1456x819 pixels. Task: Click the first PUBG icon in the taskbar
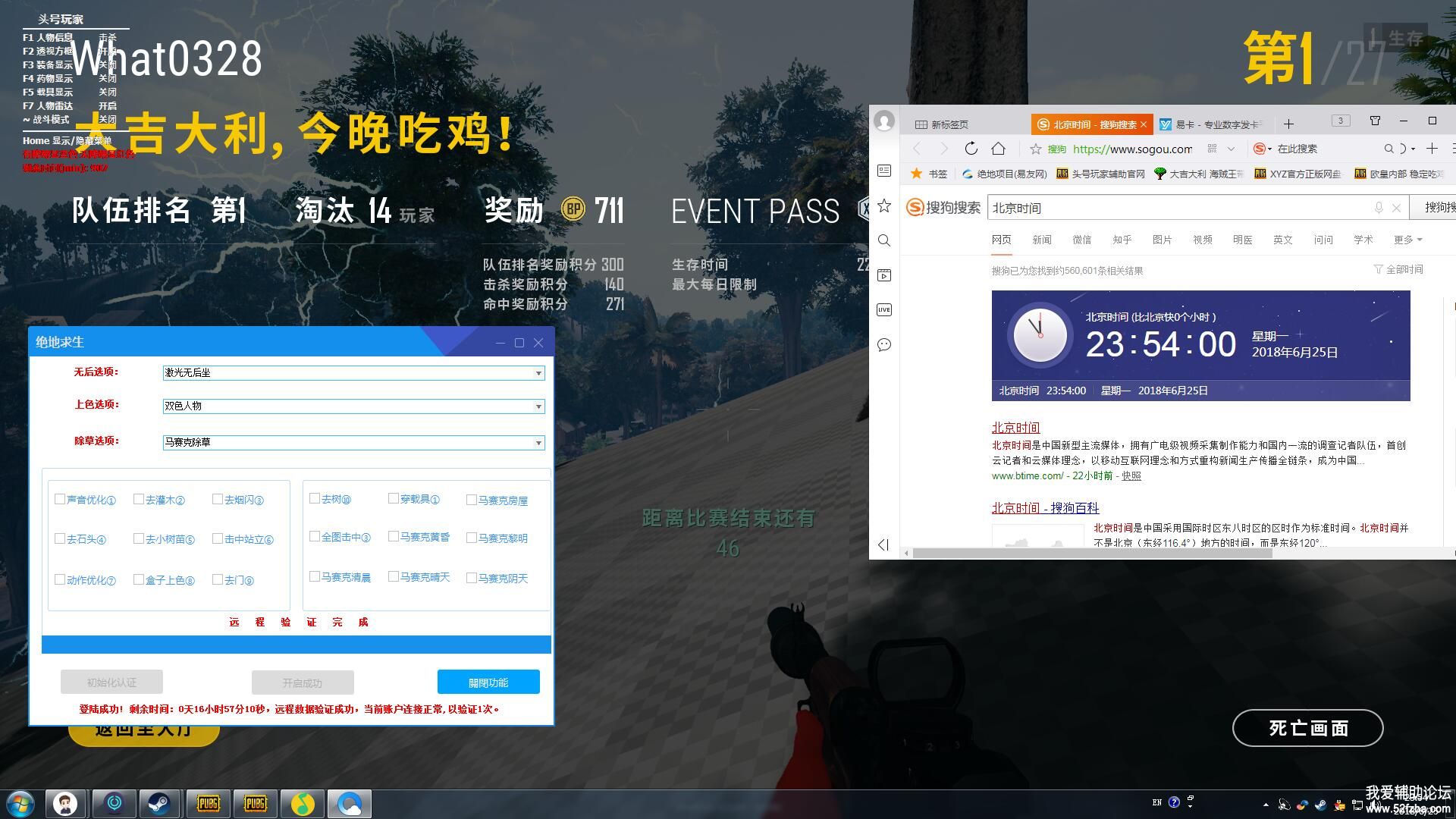[x=208, y=803]
